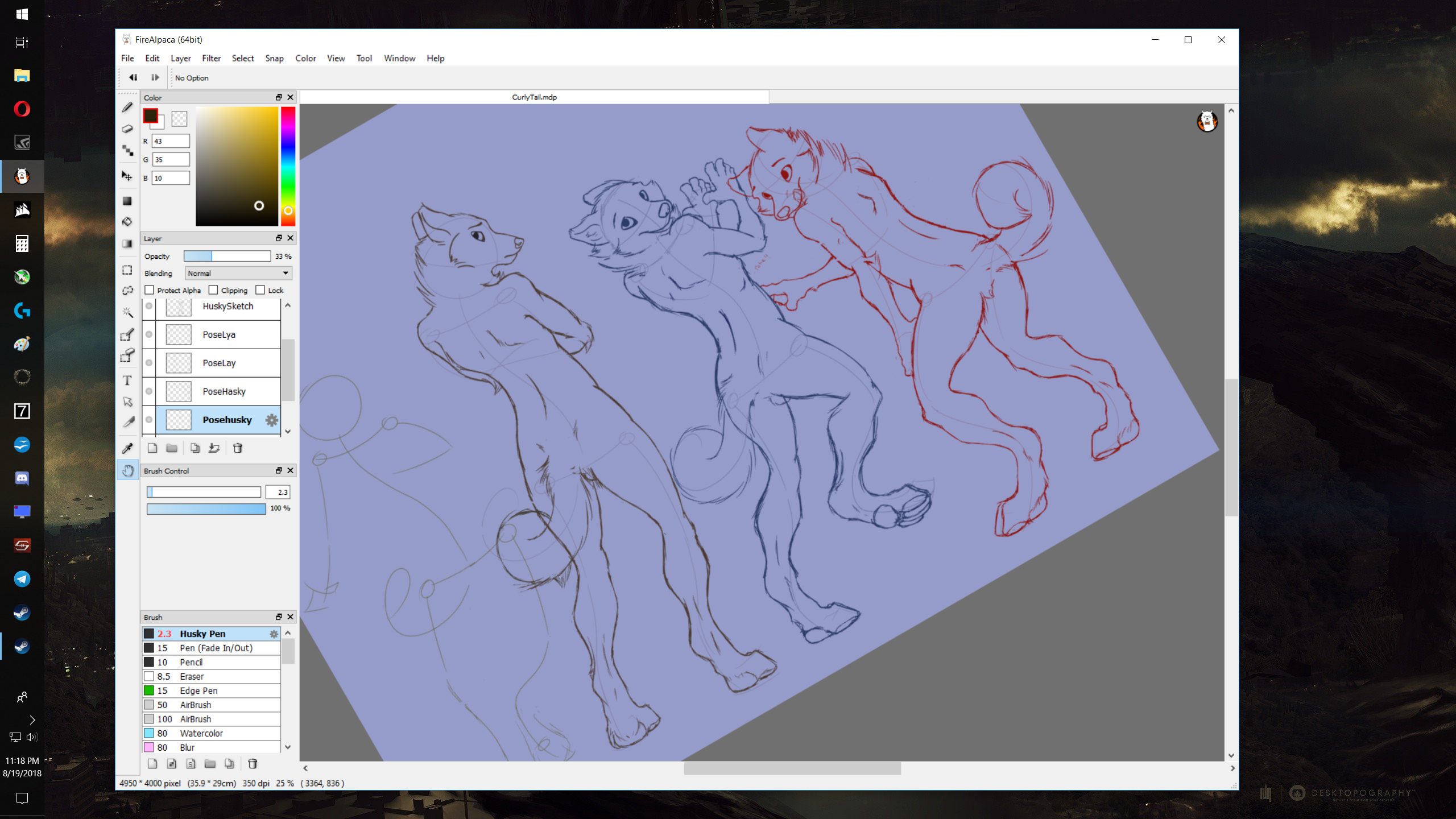Delete layer using the layer trash icon

click(x=238, y=448)
